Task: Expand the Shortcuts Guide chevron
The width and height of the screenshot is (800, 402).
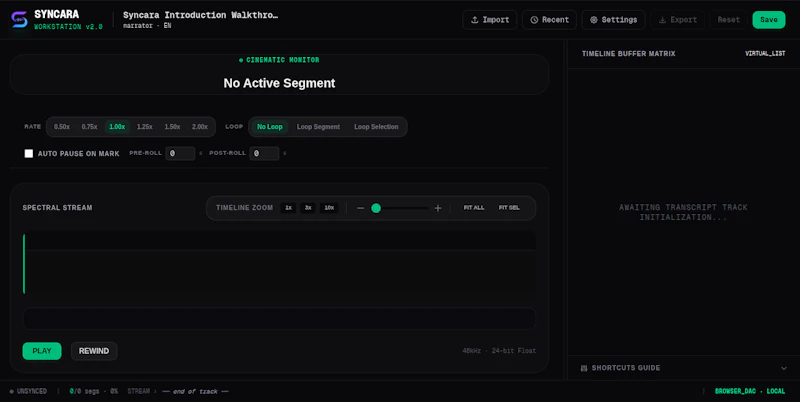Action: click(784, 368)
